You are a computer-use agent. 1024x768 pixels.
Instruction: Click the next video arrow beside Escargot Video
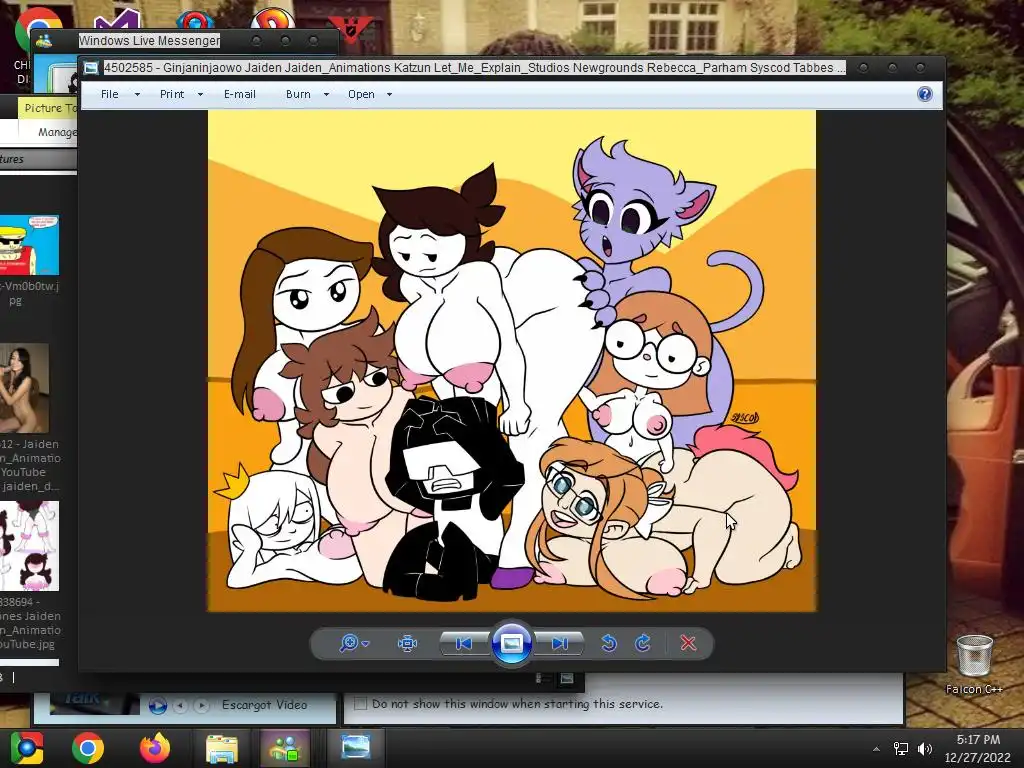point(202,705)
